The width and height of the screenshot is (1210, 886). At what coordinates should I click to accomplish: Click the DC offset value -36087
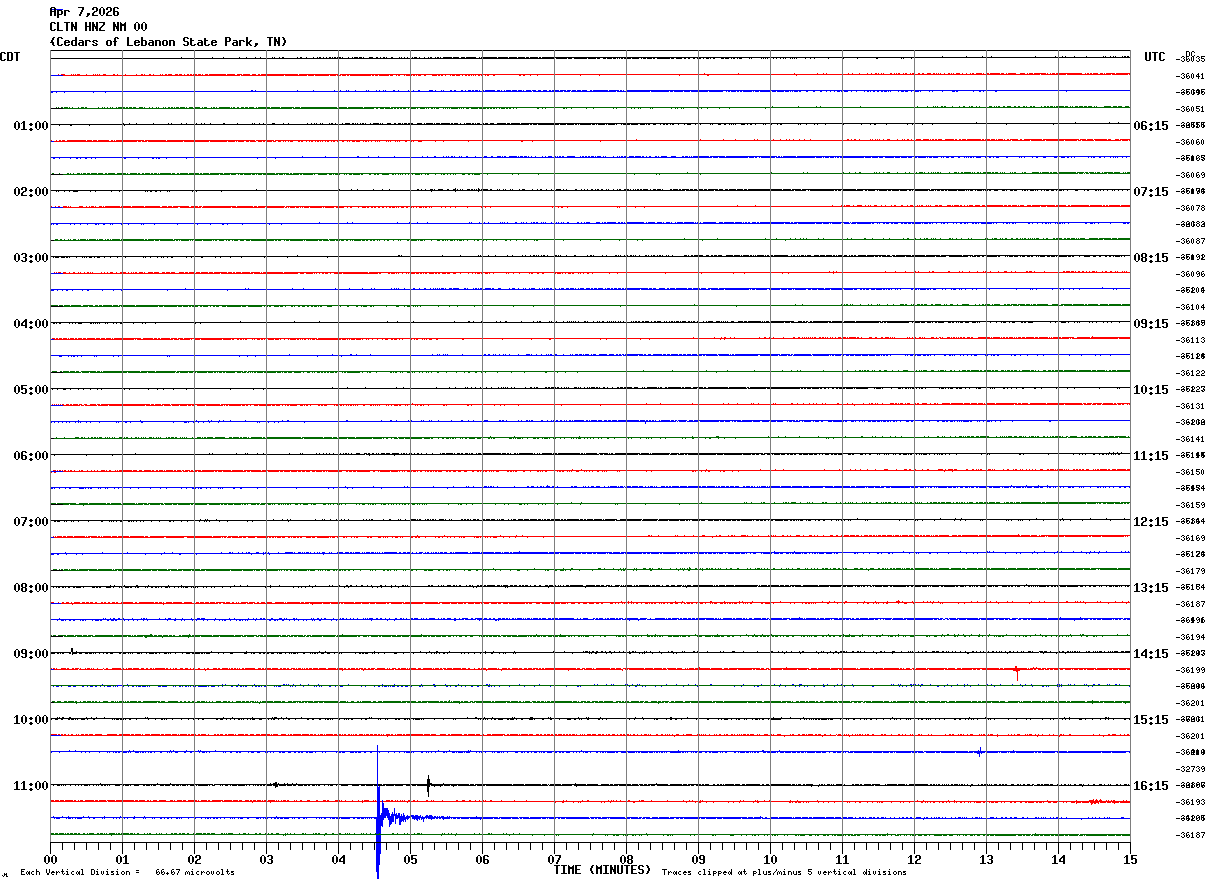click(x=1191, y=241)
